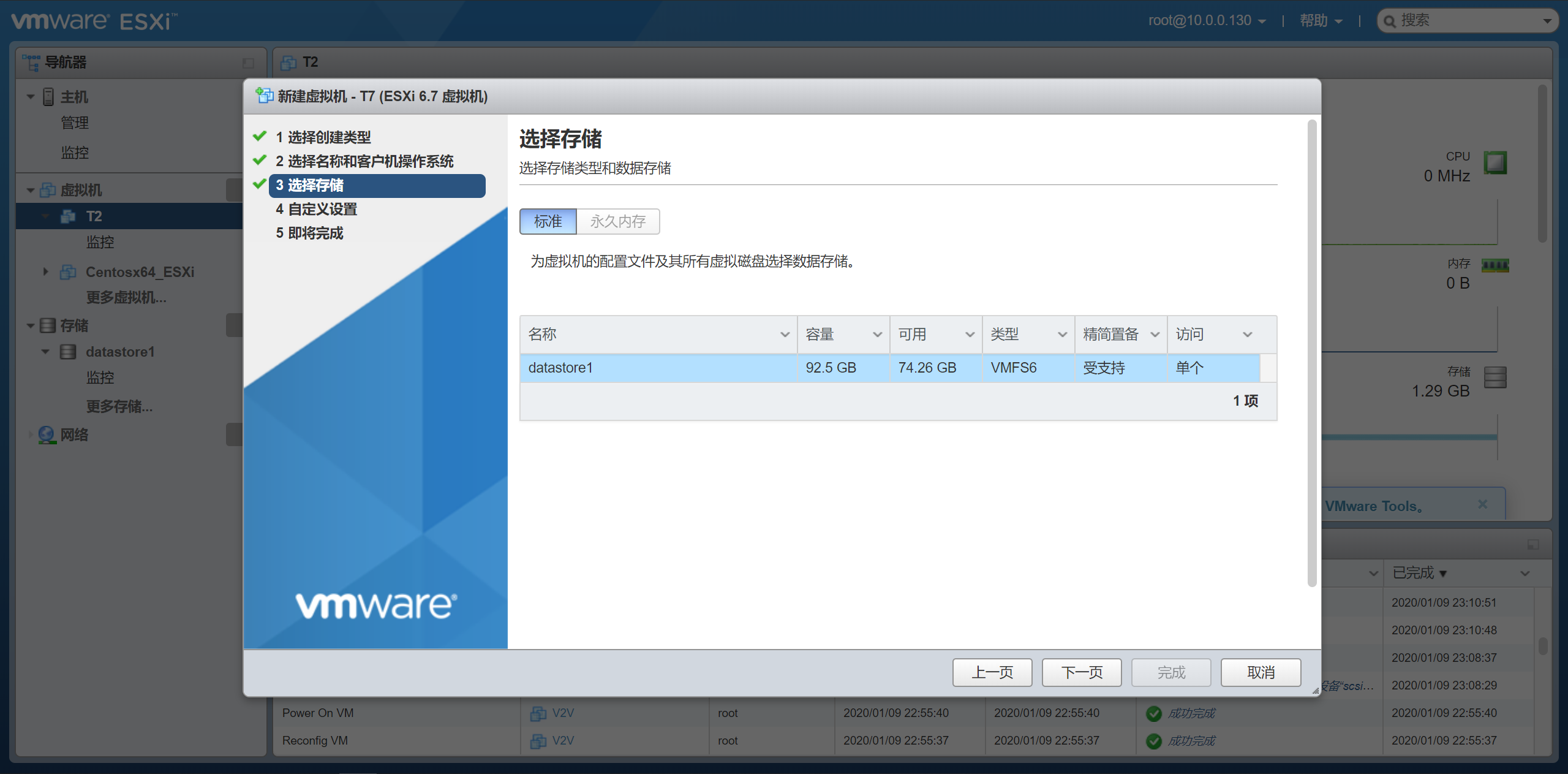Image resolution: width=1568 pixels, height=774 pixels.
Task: Click the new virtual machine wizard icon
Action: click(265, 96)
